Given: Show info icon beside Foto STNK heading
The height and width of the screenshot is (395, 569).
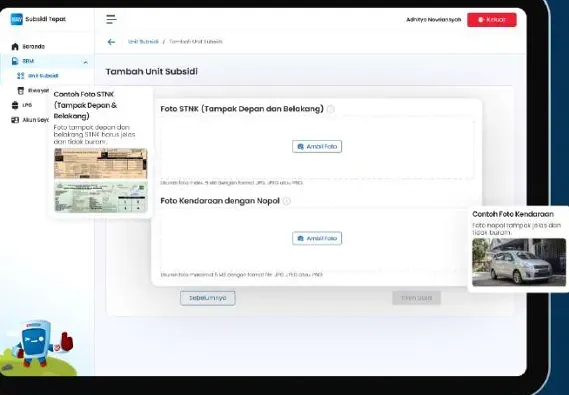Looking at the screenshot, I should pyautogui.click(x=330, y=109).
